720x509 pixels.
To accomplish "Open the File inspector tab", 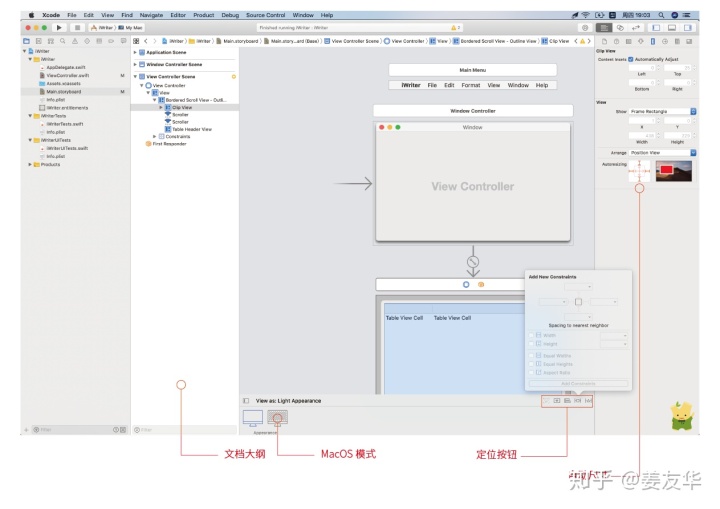I will [x=604, y=41].
